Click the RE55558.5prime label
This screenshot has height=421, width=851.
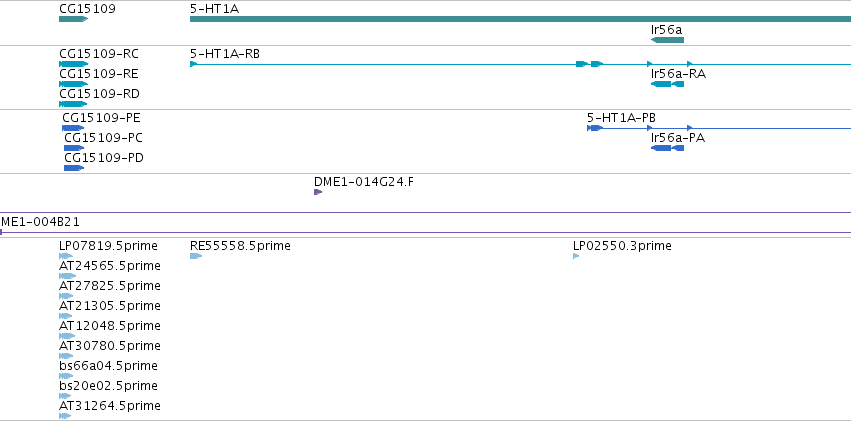pyautogui.click(x=240, y=246)
